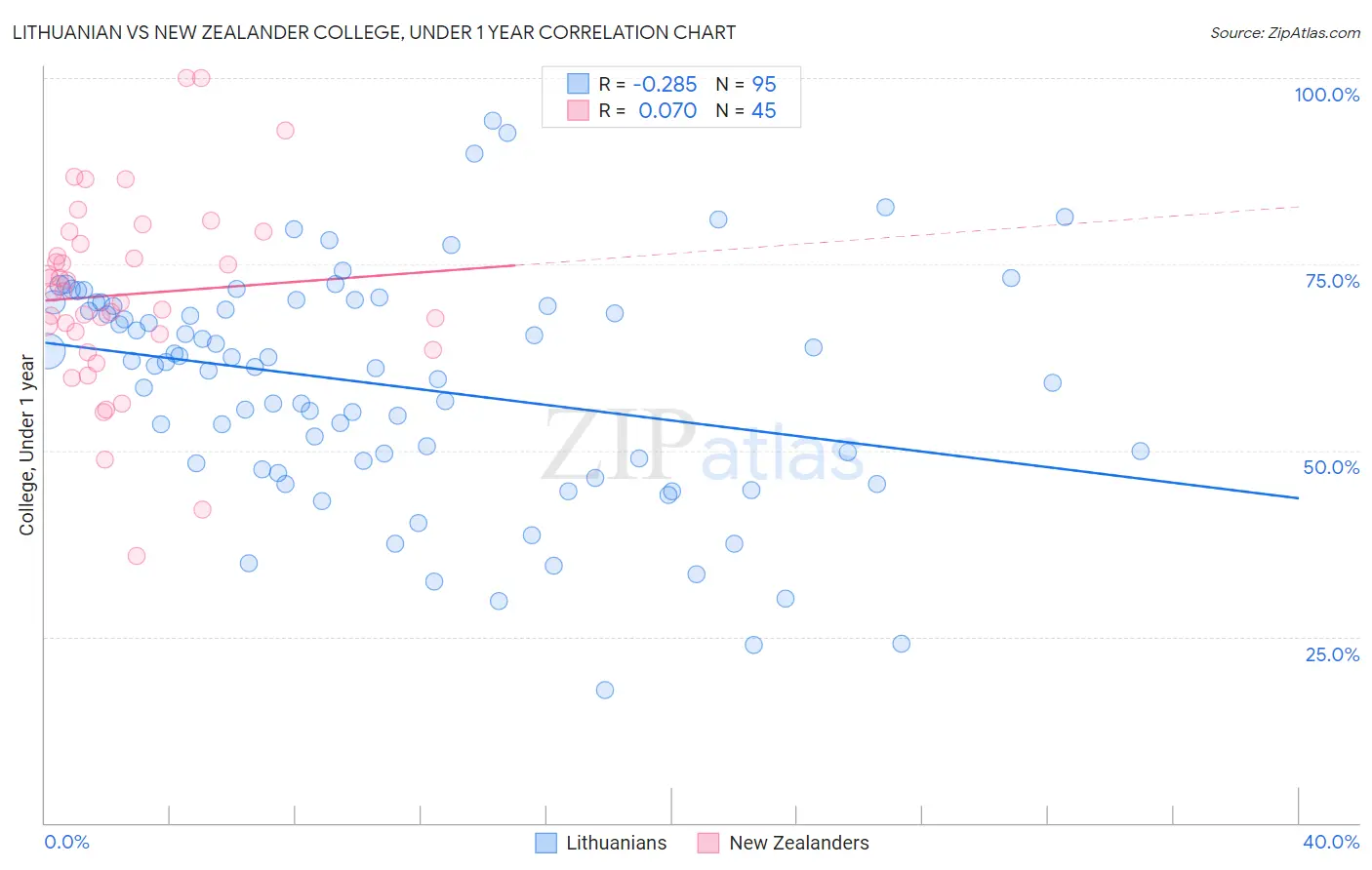Click the chart title text
Viewport: 1372px width, 870px height.
pos(374,32)
